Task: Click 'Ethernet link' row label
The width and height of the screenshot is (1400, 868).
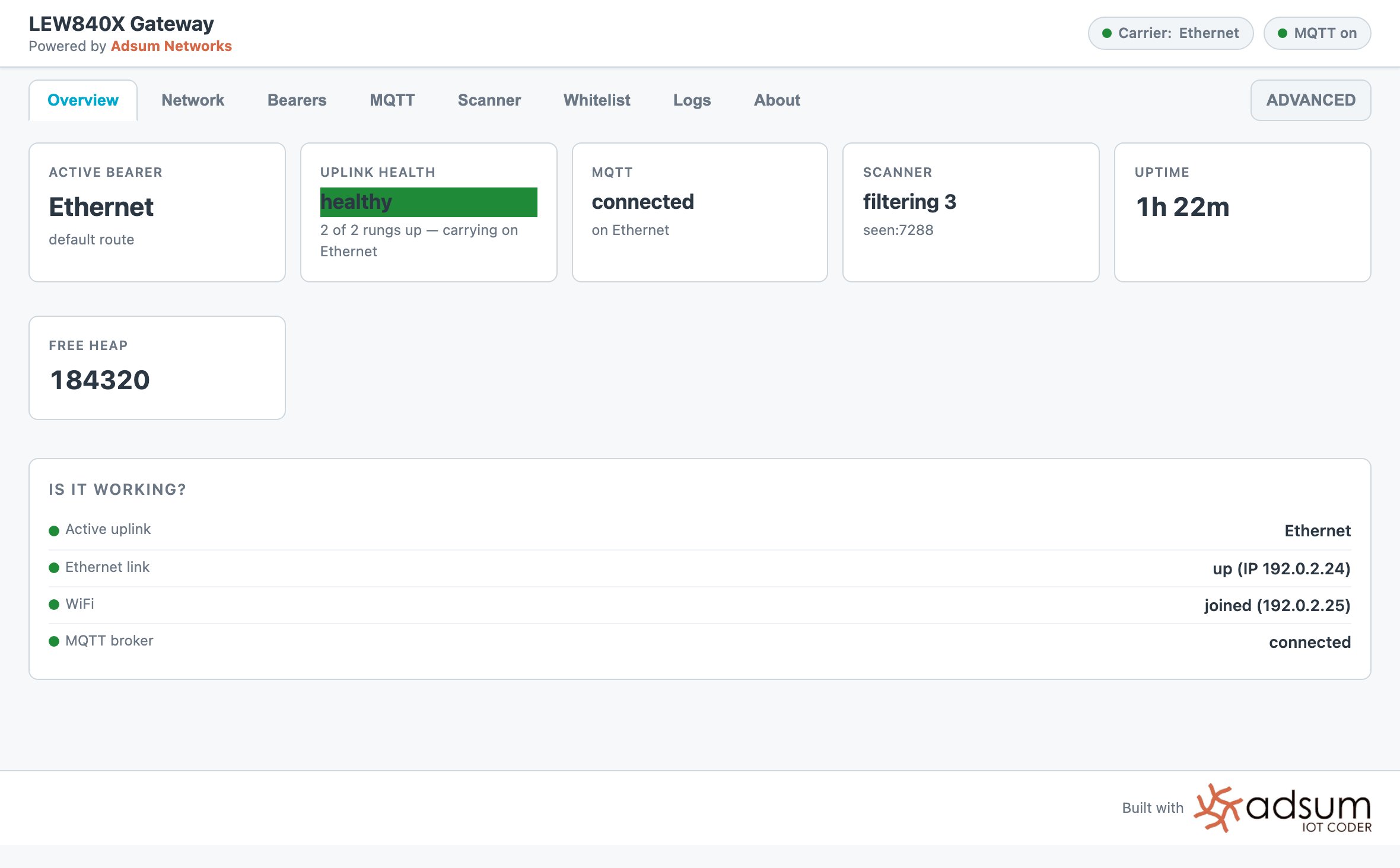Action: coord(107,567)
